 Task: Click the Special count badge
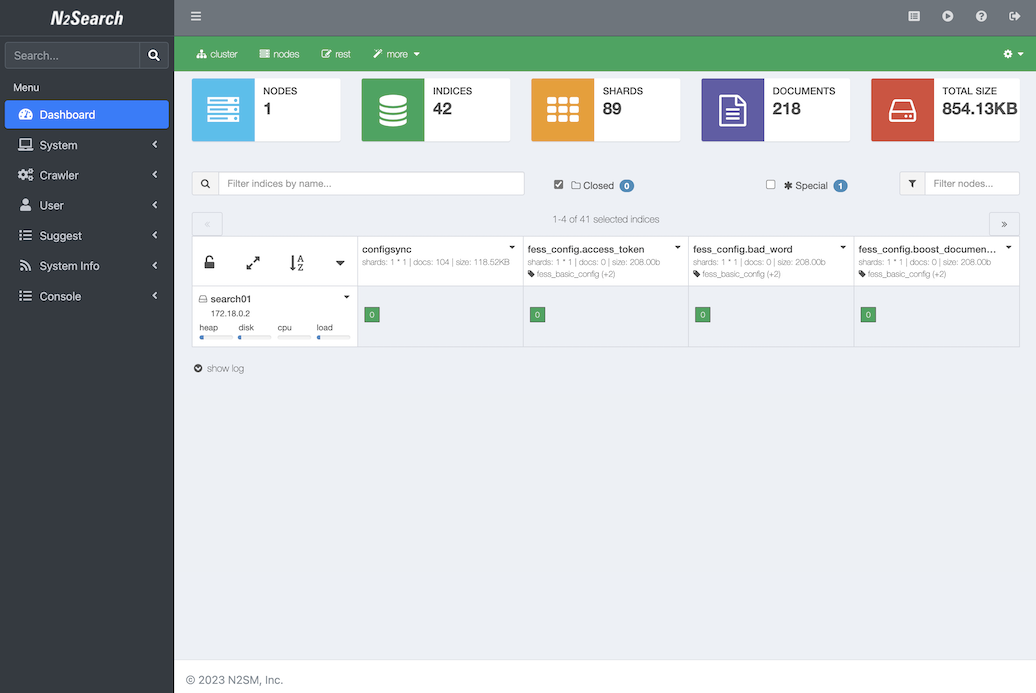coord(840,186)
